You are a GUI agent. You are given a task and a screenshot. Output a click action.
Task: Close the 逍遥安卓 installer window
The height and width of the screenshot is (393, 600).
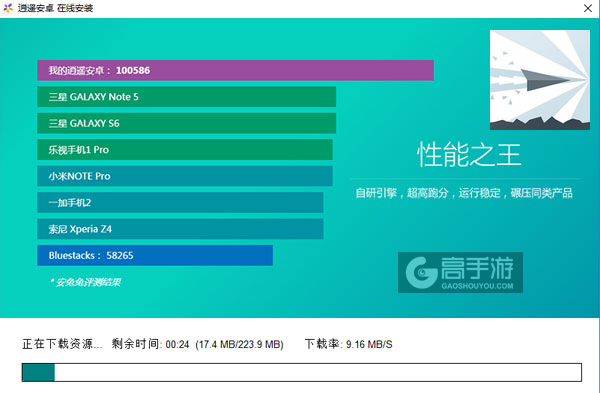coord(588,8)
